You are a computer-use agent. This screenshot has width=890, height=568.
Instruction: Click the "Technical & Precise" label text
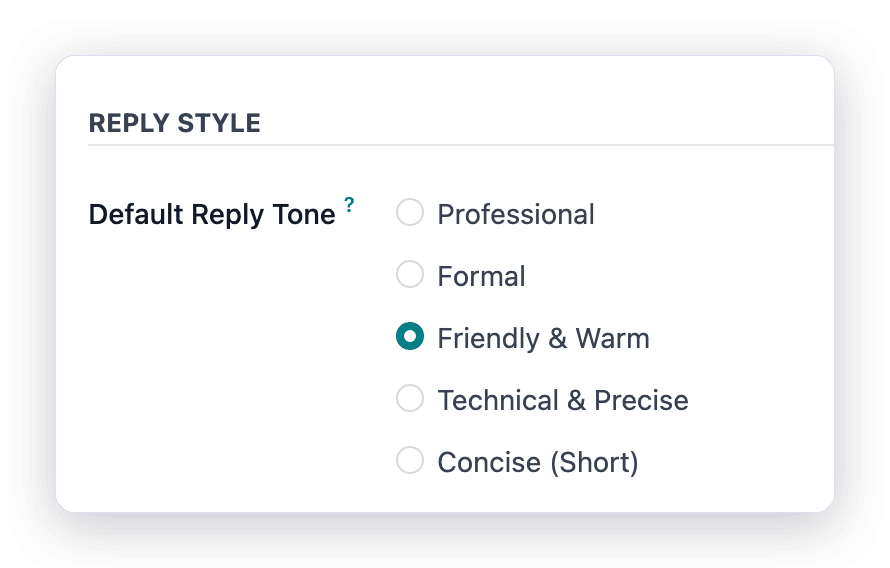pyautogui.click(x=563, y=400)
